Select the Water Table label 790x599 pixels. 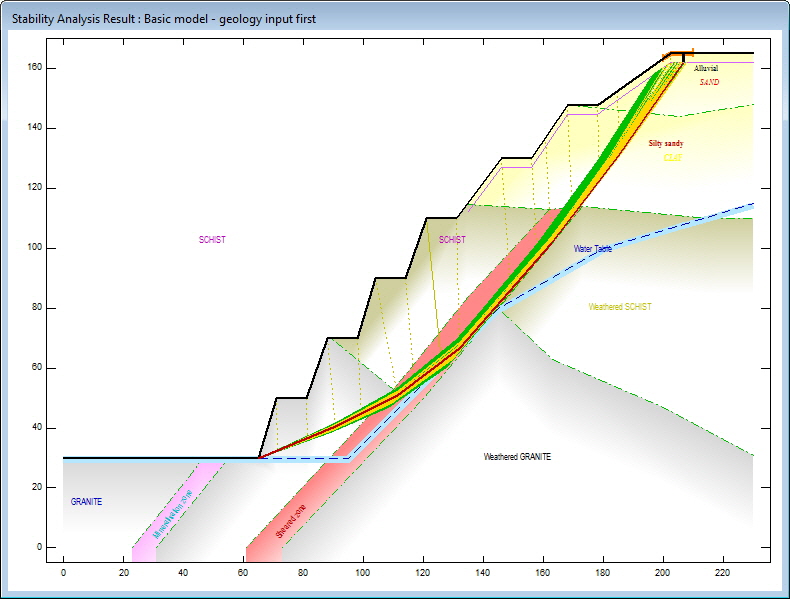click(x=593, y=249)
